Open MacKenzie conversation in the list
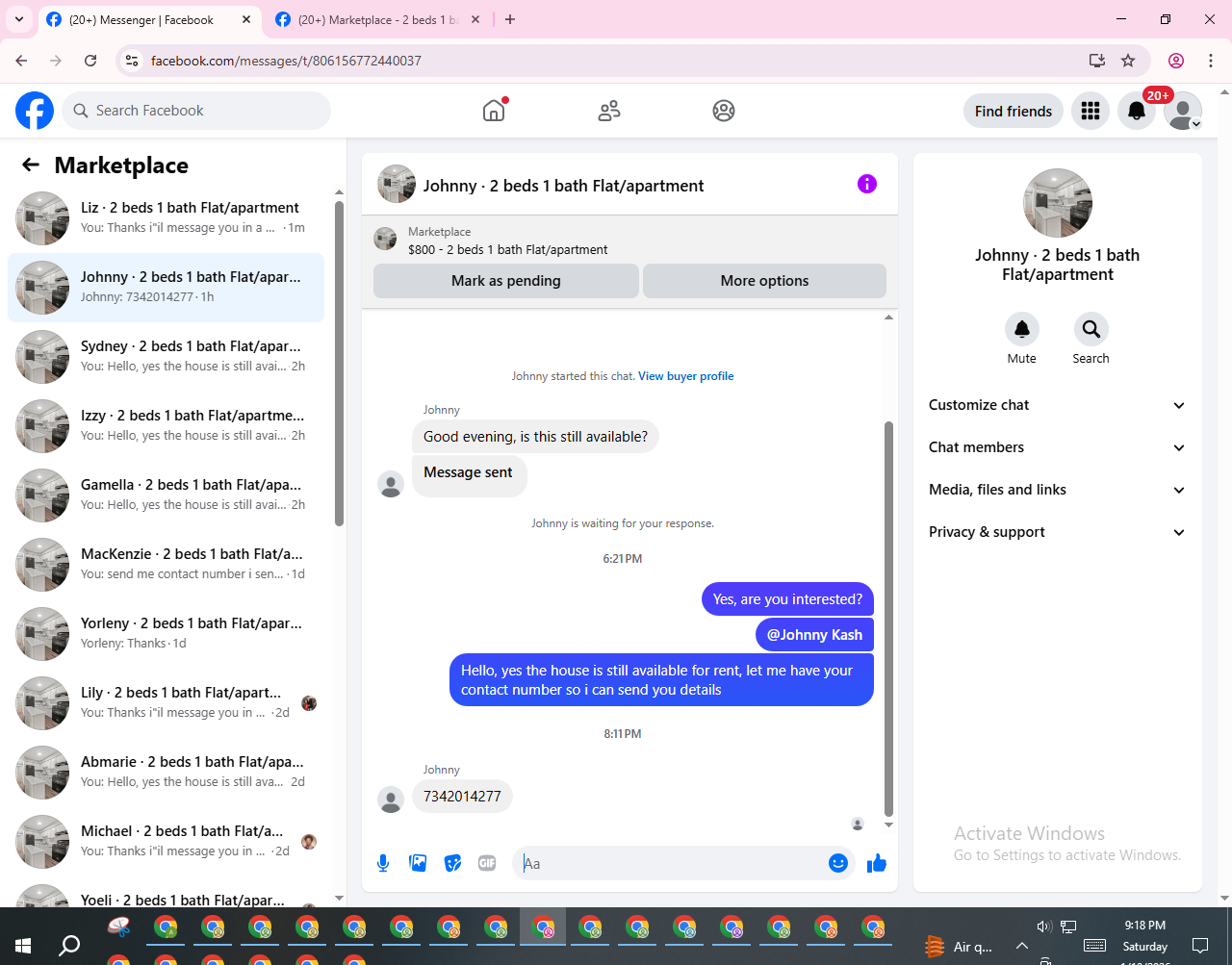The width and height of the screenshot is (1232, 965). (x=166, y=565)
